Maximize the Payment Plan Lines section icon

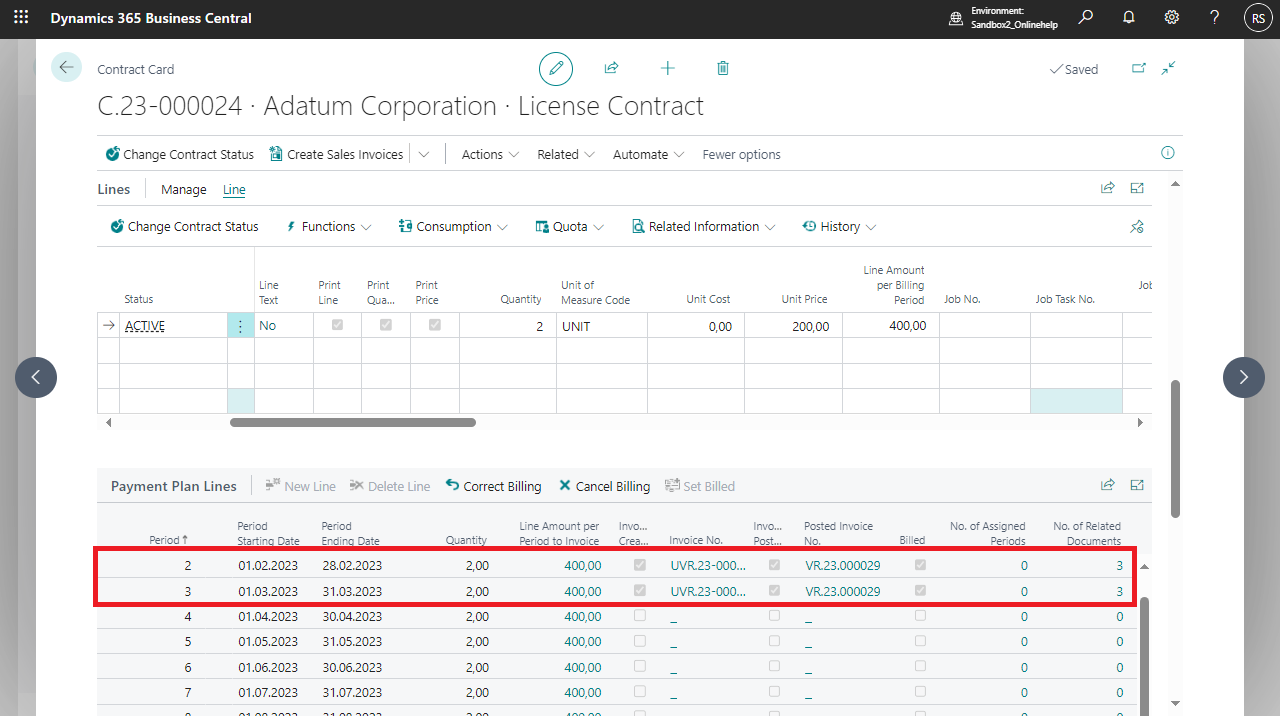1137,485
